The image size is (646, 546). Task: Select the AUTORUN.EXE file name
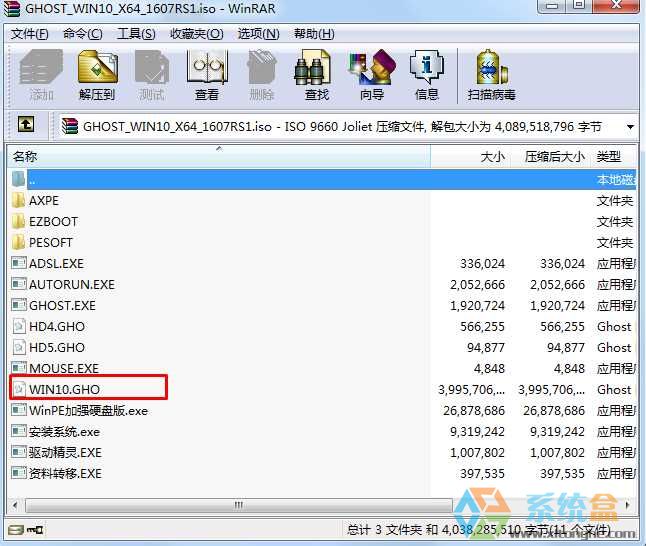72,284
